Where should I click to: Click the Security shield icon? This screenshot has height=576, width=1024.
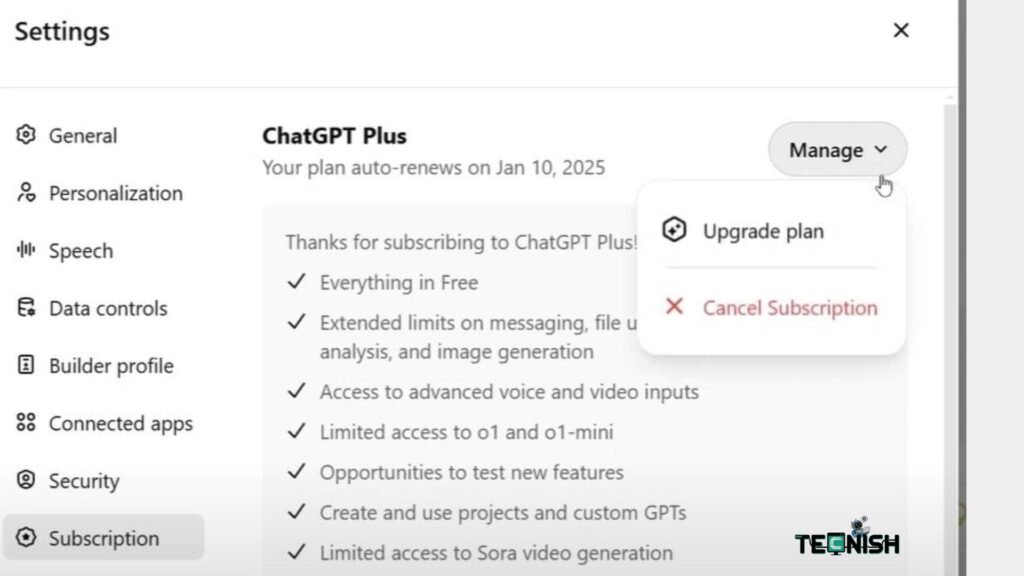point(26,481)
